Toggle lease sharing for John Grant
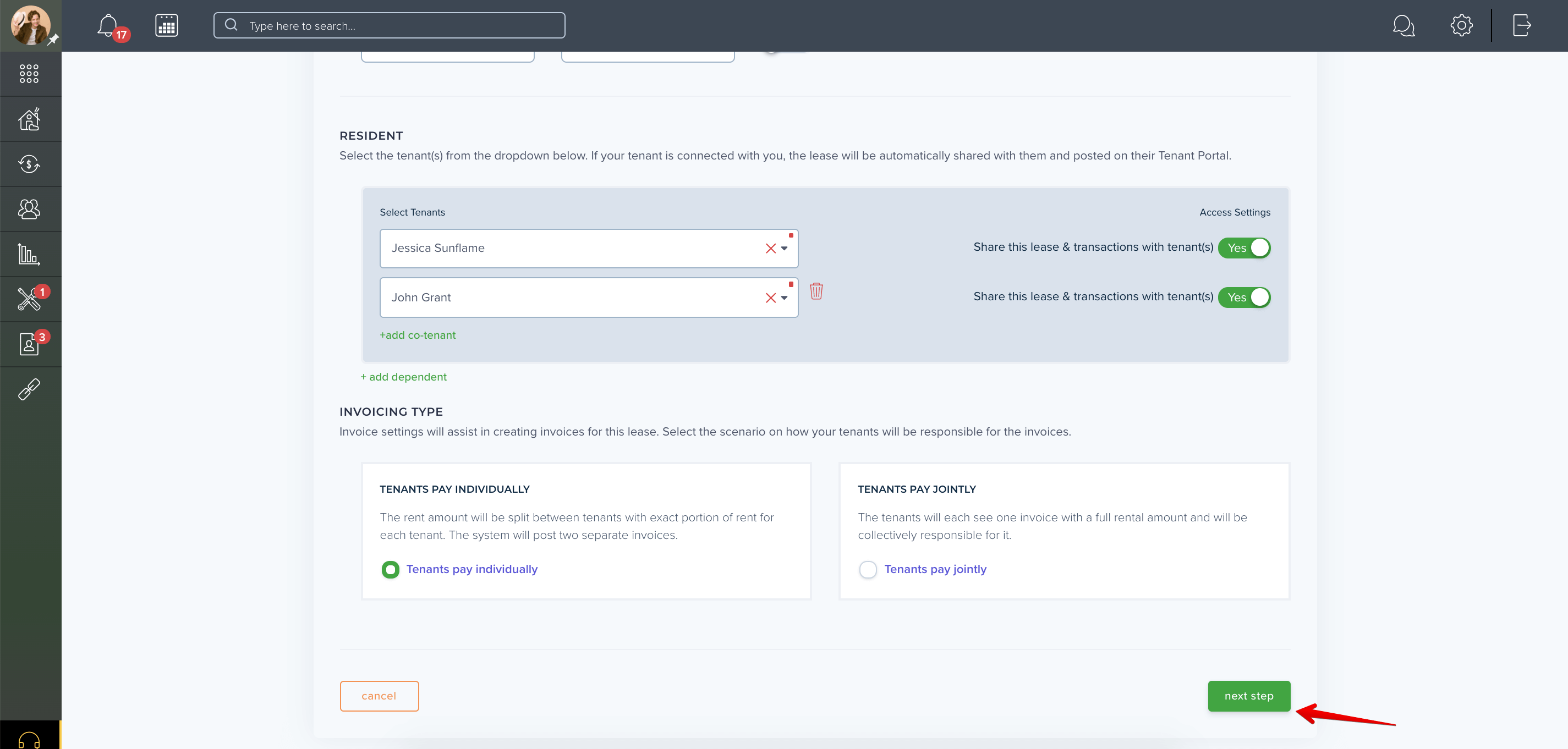This screenshot has width=1568, height=749. [x=1244, y=298]
